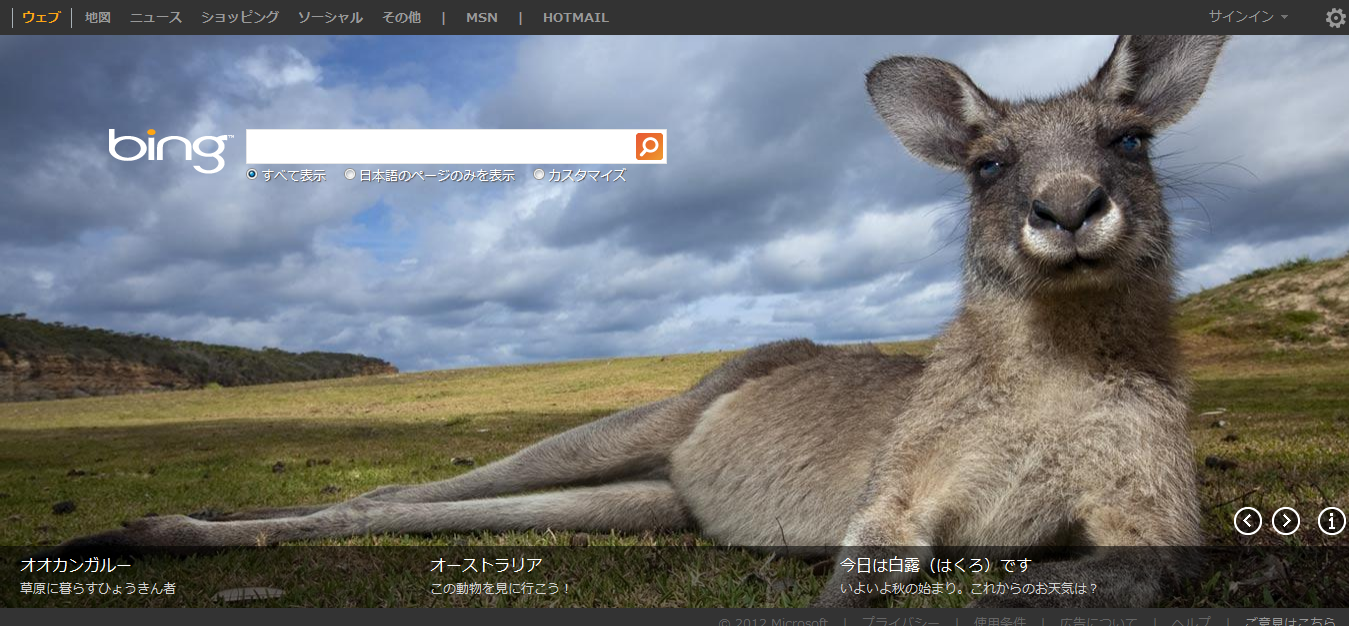Select the すべて表示 radio button
Image resolution: width=1349 pixels, height=626 pixels.
coord(252,174)
